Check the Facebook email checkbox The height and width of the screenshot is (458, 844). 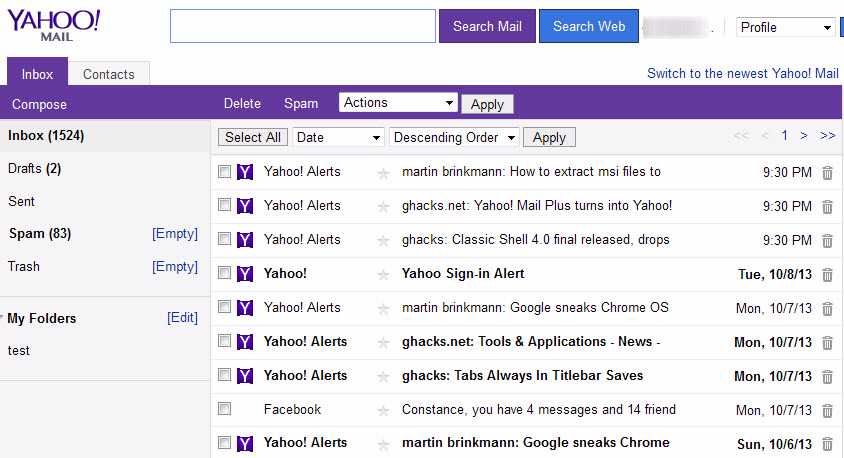click(224, 408)
